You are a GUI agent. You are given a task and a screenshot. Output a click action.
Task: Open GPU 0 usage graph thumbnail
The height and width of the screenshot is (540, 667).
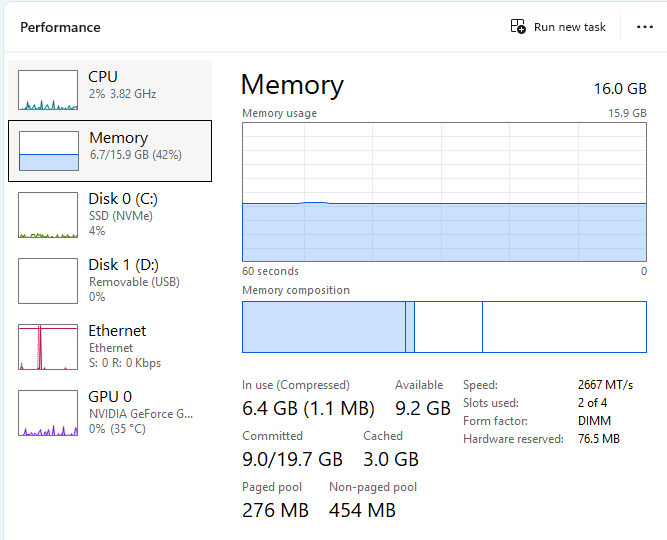coord(48,413)
